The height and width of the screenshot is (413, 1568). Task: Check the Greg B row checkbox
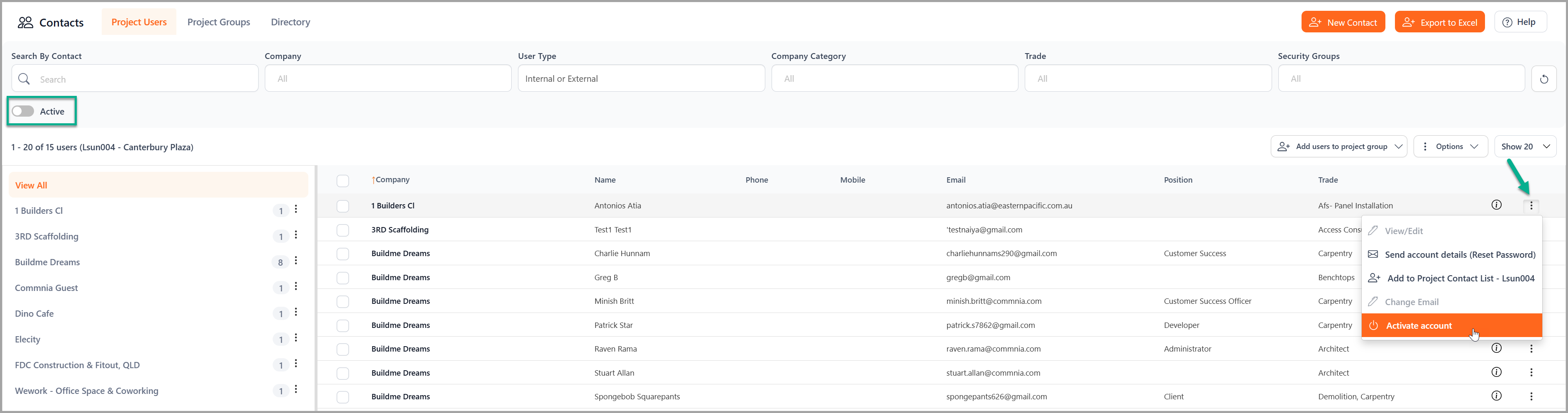(343, 278)
